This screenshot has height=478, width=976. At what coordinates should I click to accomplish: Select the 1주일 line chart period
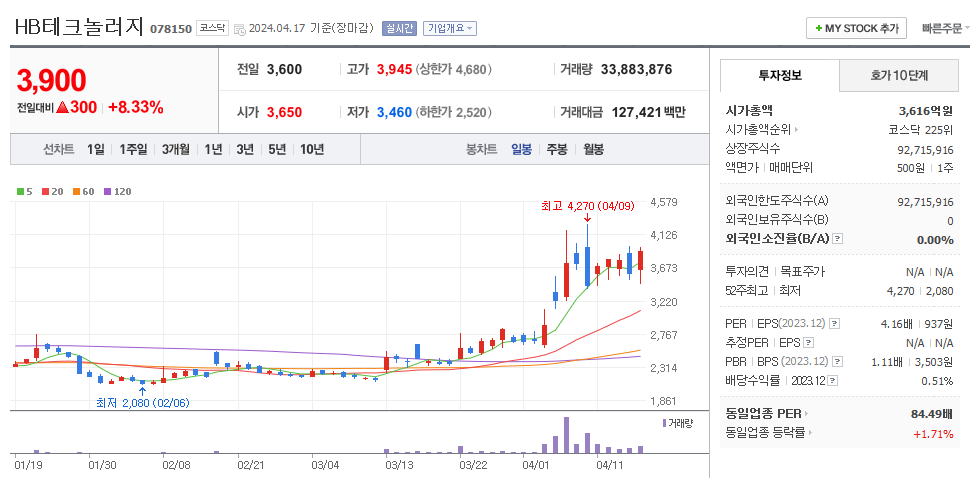[x=133, y=149]
